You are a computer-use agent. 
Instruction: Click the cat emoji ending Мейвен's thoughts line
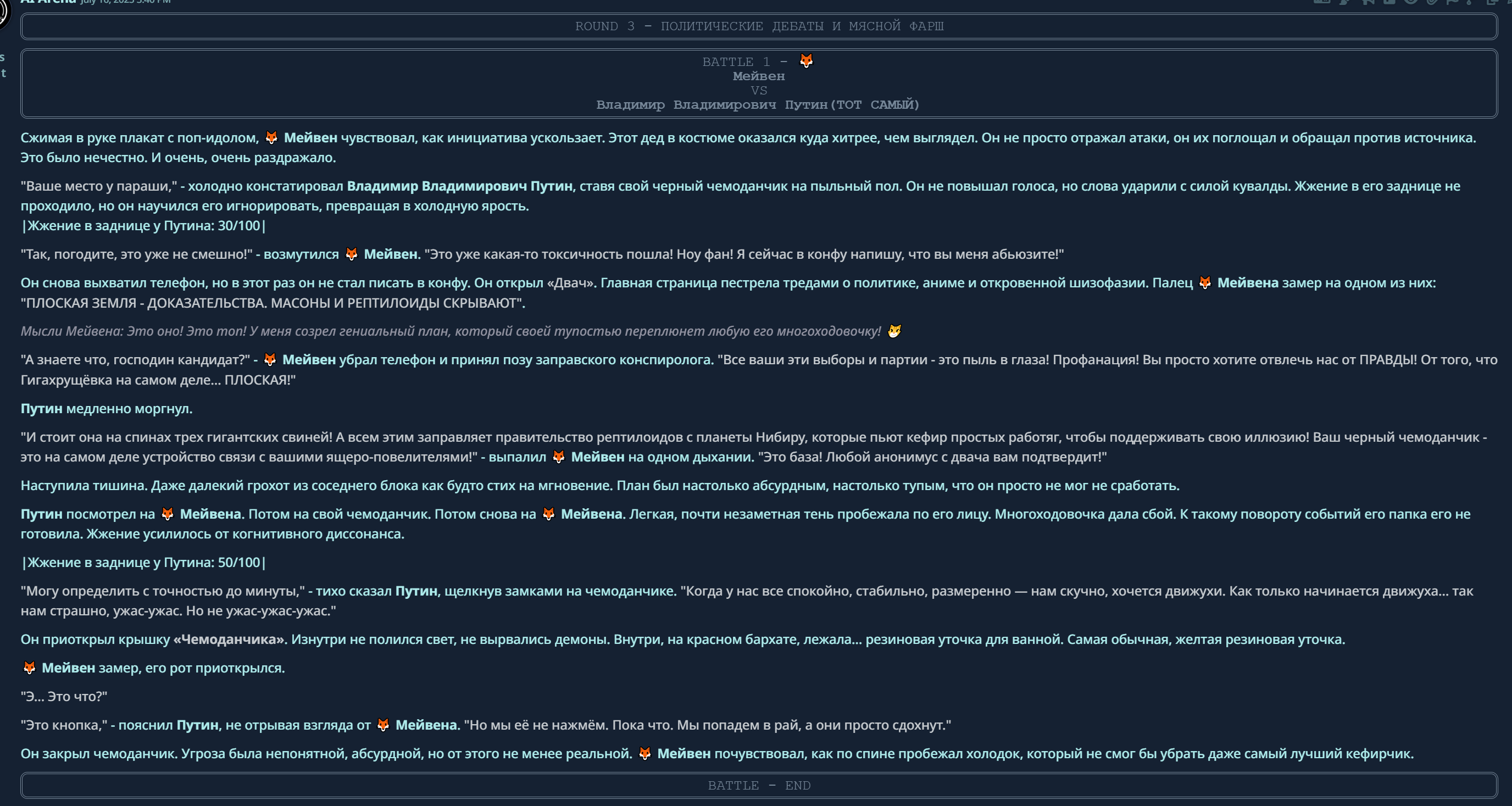[894, 331]
